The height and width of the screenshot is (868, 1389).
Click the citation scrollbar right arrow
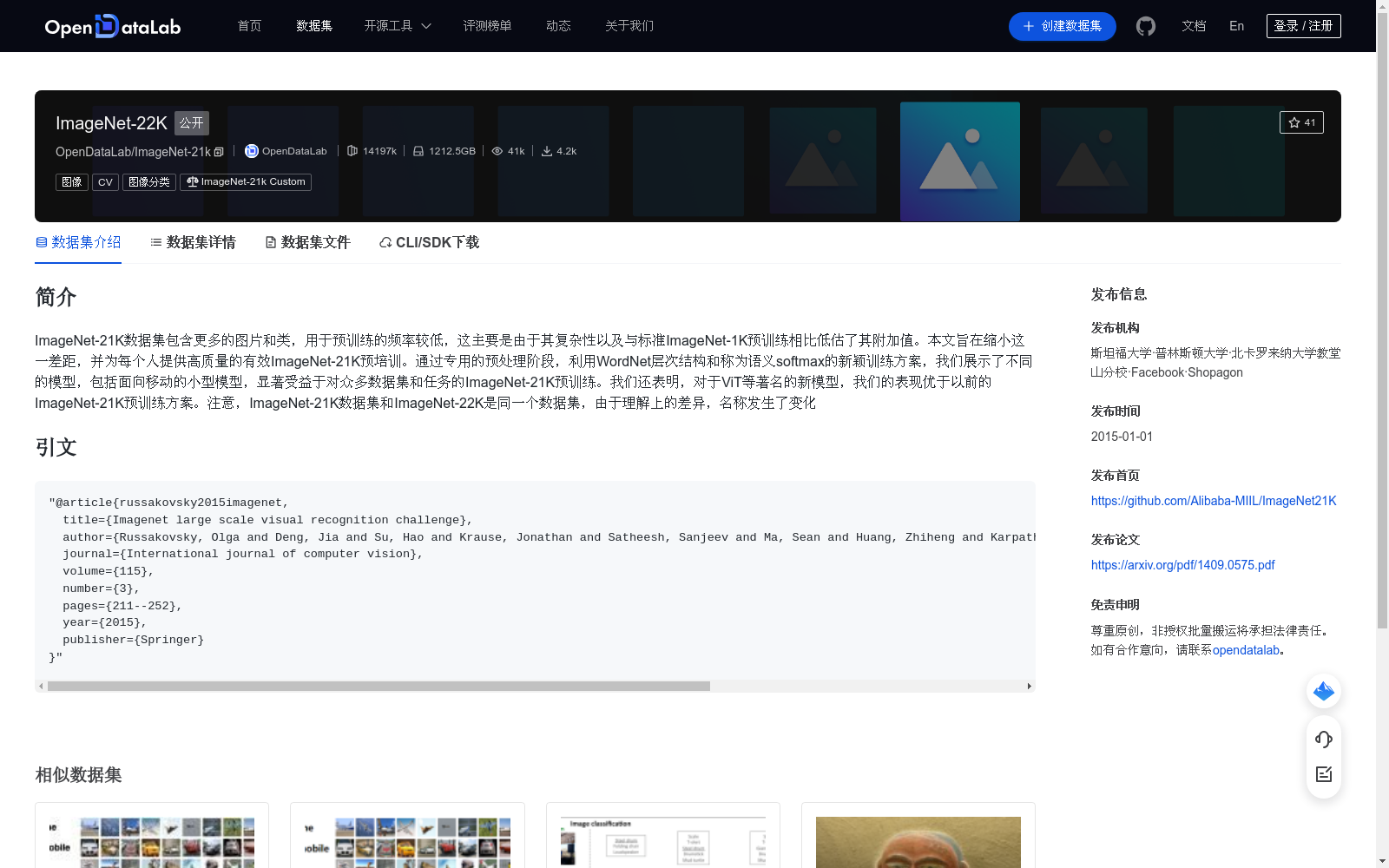pos(1030,686)
